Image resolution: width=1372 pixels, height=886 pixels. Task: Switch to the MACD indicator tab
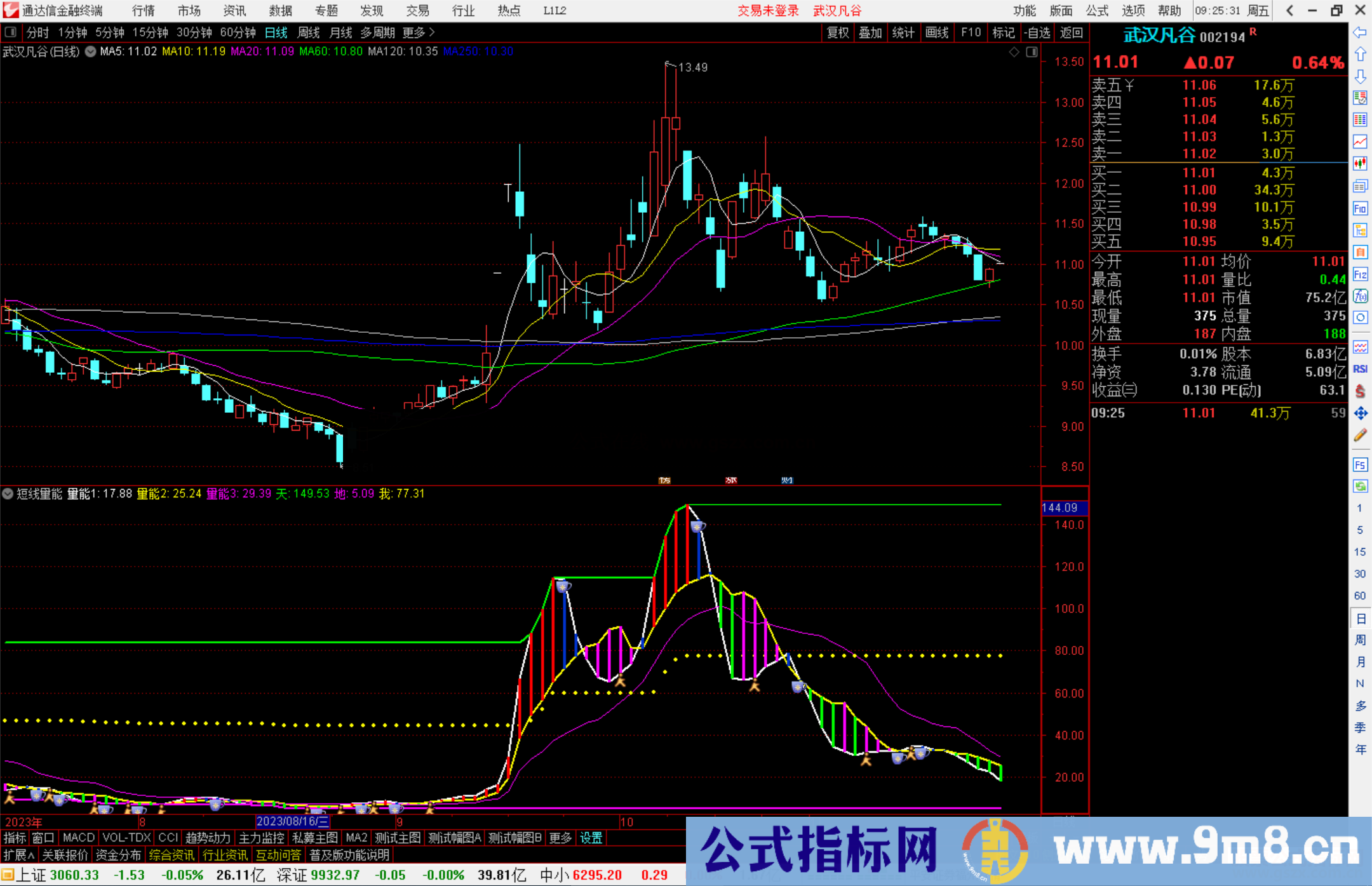pos(78,838)
